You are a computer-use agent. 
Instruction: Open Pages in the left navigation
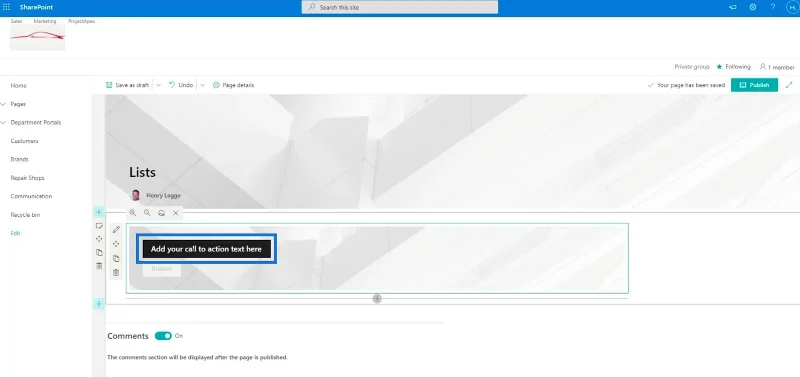[18, 104]
